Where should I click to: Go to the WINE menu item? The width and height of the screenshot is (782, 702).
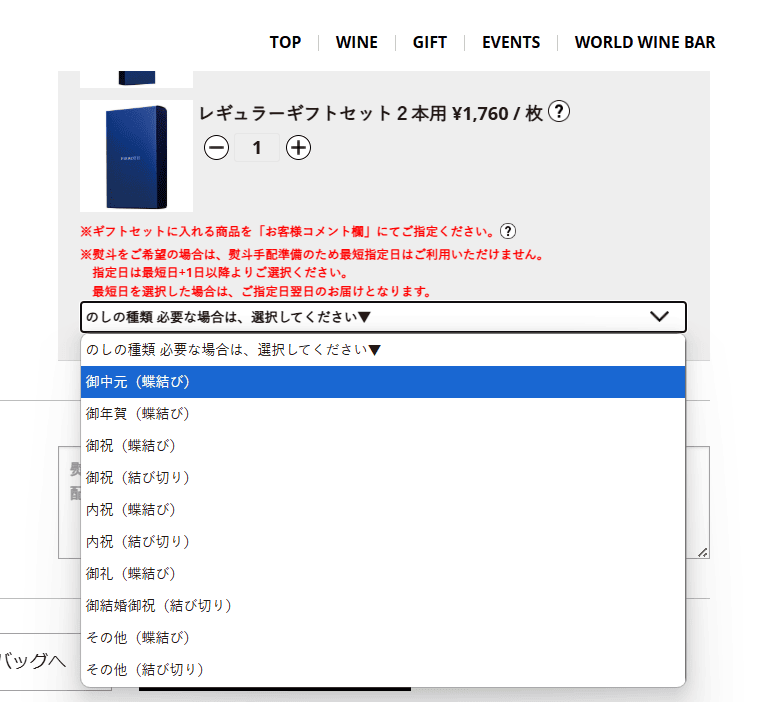click(357, 42)
